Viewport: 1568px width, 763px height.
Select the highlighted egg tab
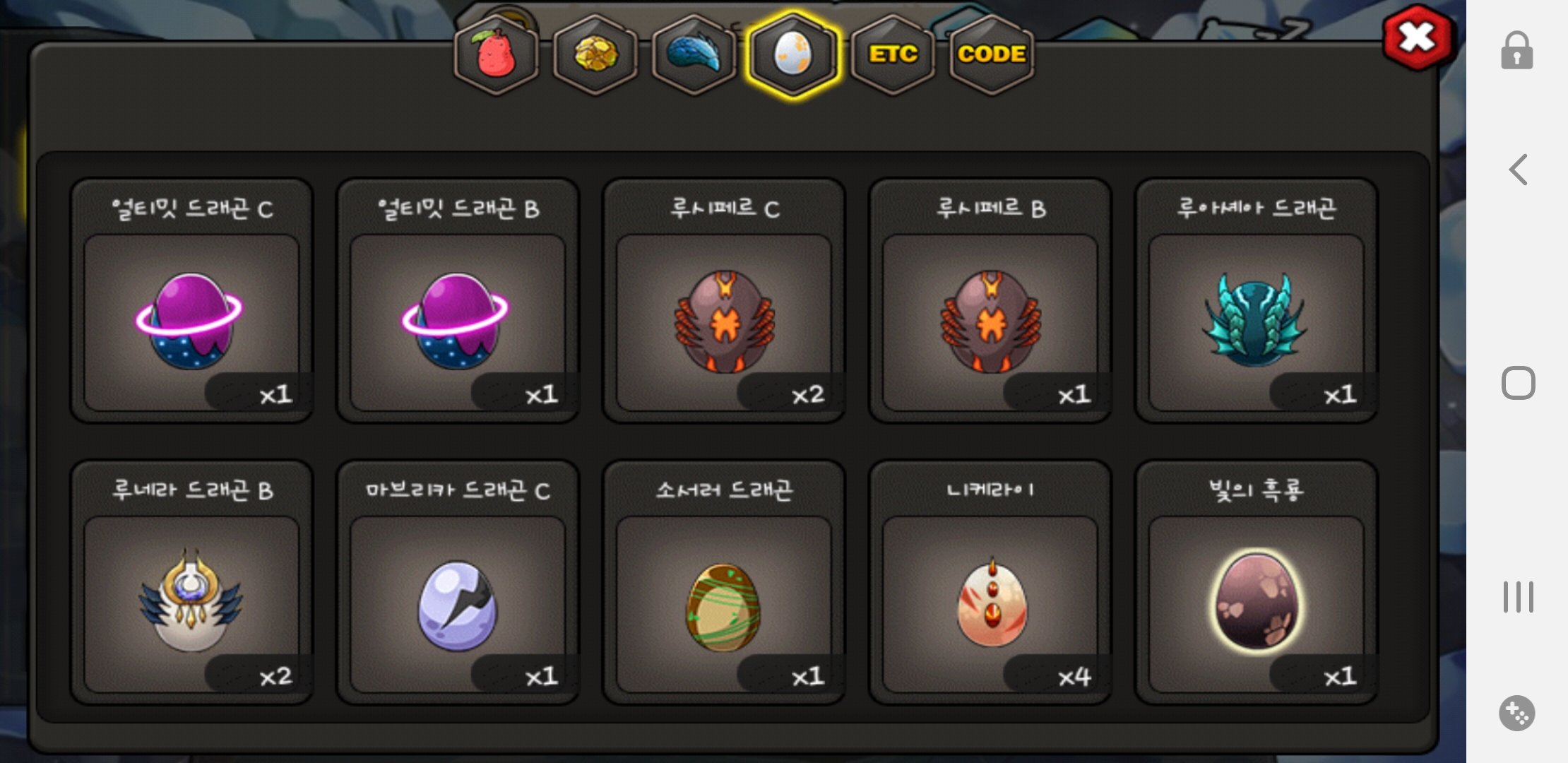coord(793,54)
